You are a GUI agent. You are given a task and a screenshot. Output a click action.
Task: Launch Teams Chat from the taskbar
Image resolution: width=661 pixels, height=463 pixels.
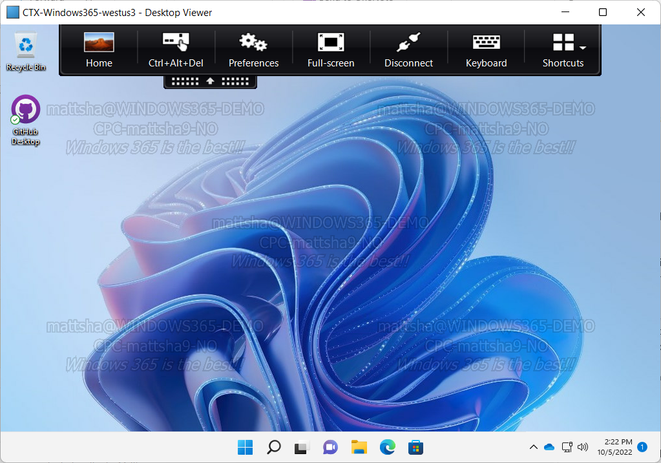click(x=331, y=447)
